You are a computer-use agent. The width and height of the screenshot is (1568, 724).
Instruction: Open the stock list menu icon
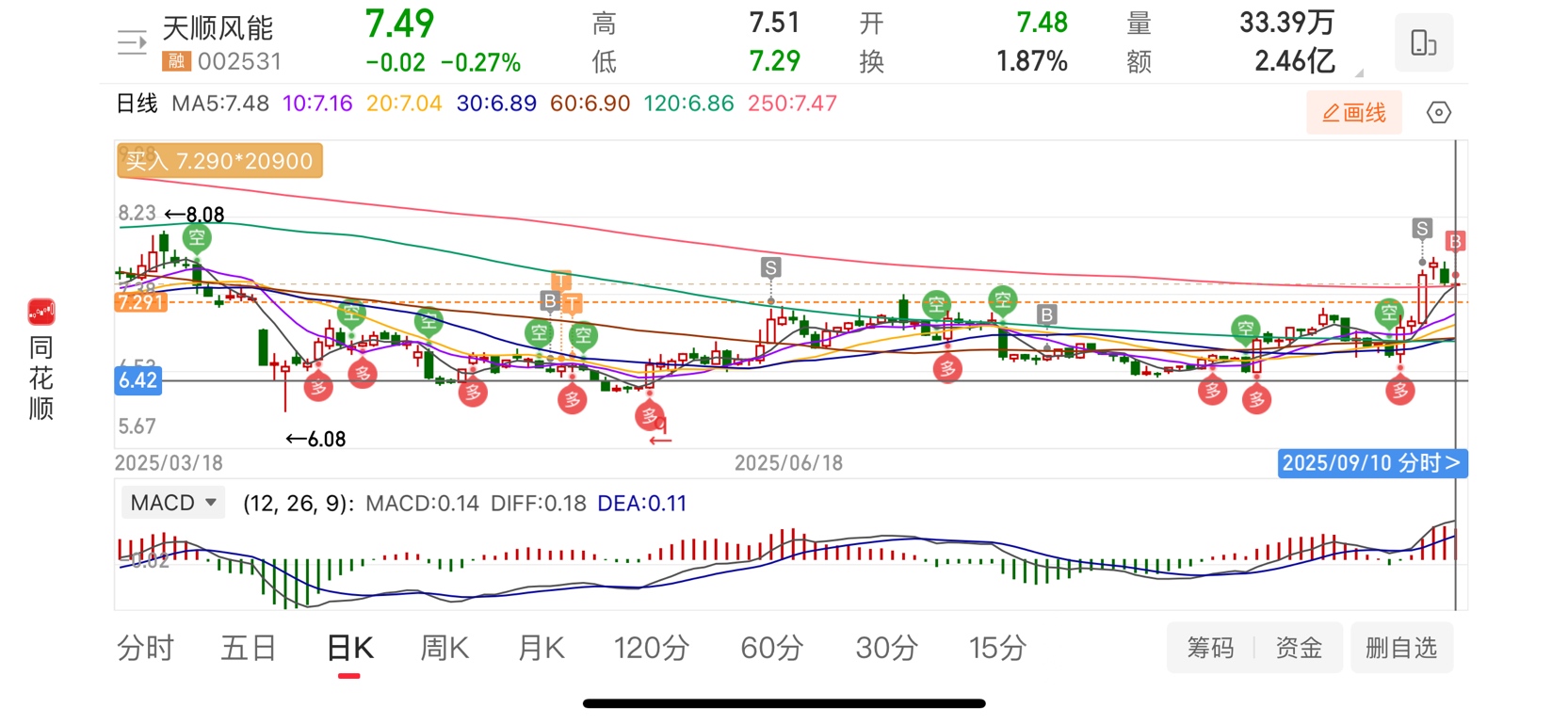(x=132, y=42)
